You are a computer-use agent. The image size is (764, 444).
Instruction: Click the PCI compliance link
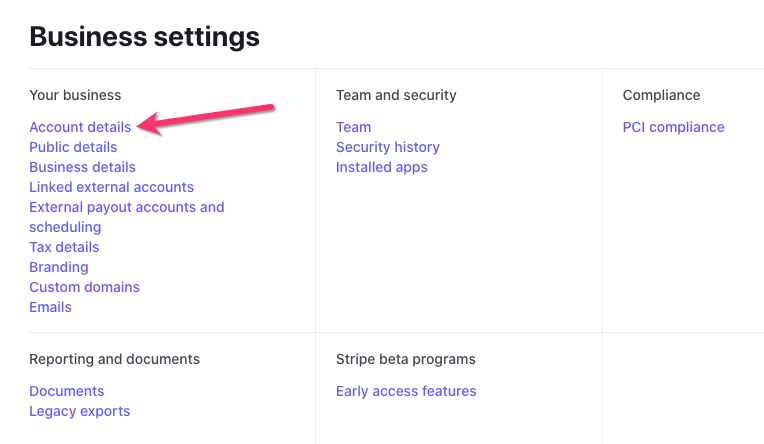pos(673,127)
